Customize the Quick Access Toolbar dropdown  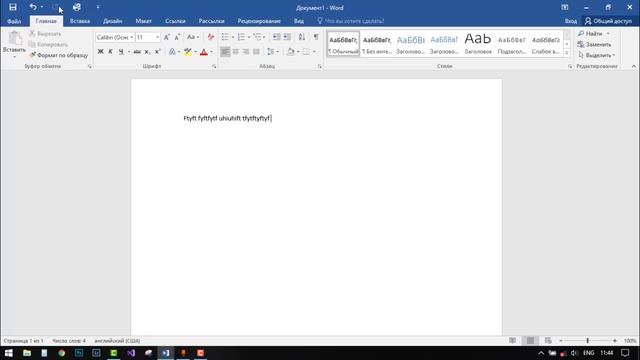coord(98,7)
